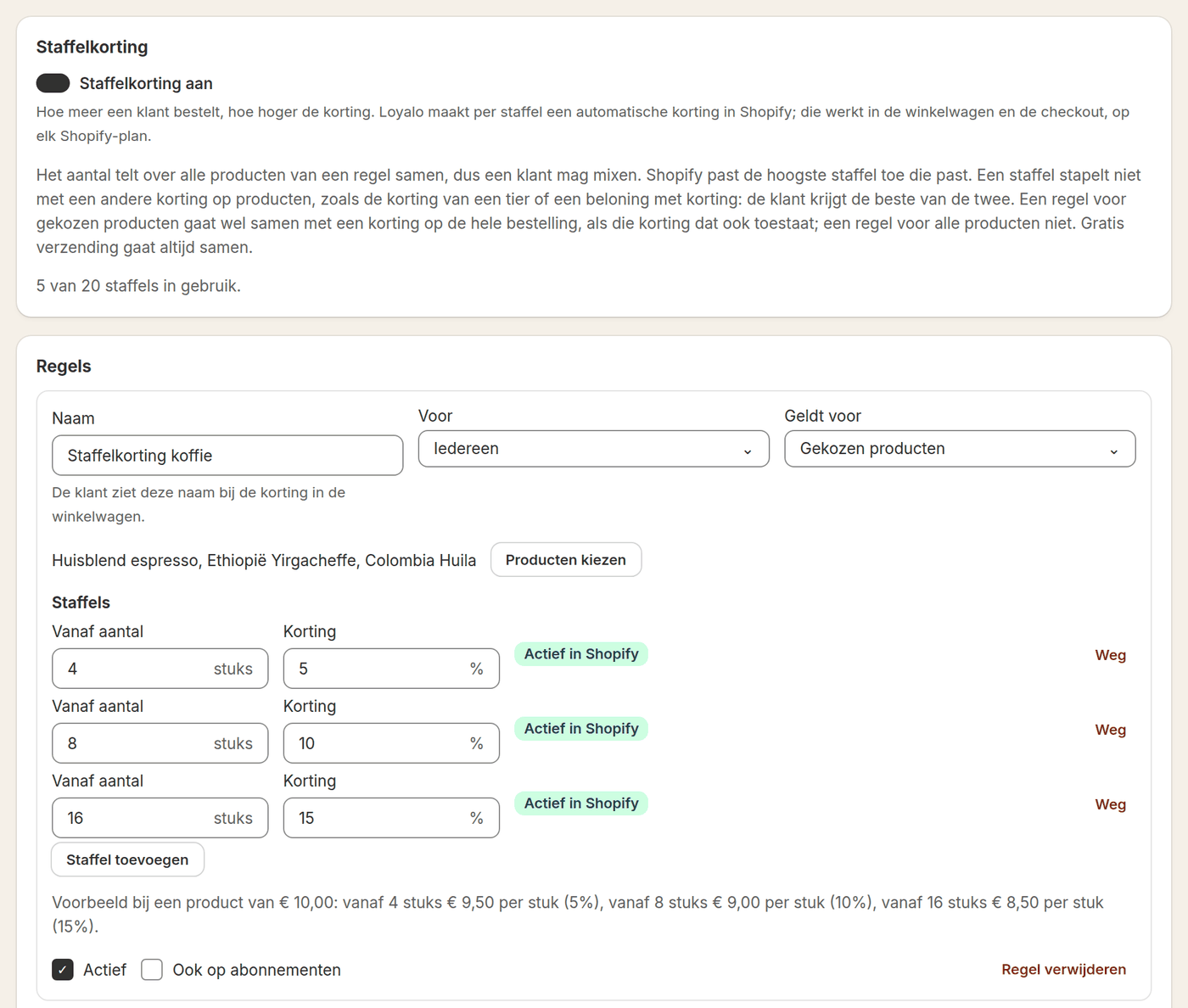The height and width of the screenshot is (1008, 1188).
Task: Focus the Vanaf aantal field containing 8
Action: pos(160,743)
